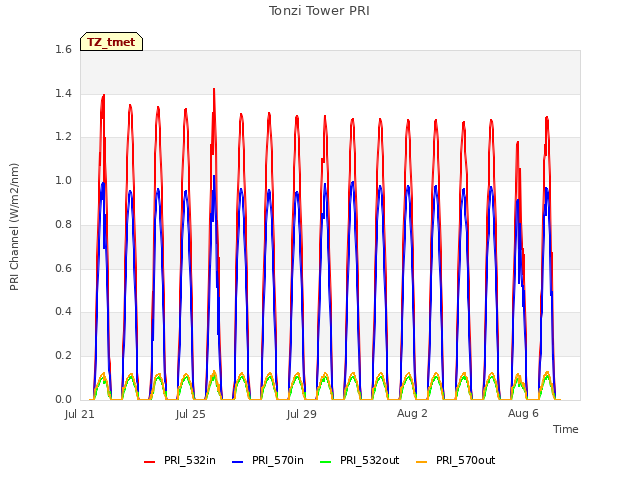Toggle the PRI_570in legend entry
Screen dimensions: 640x480
tap(268, 460)
